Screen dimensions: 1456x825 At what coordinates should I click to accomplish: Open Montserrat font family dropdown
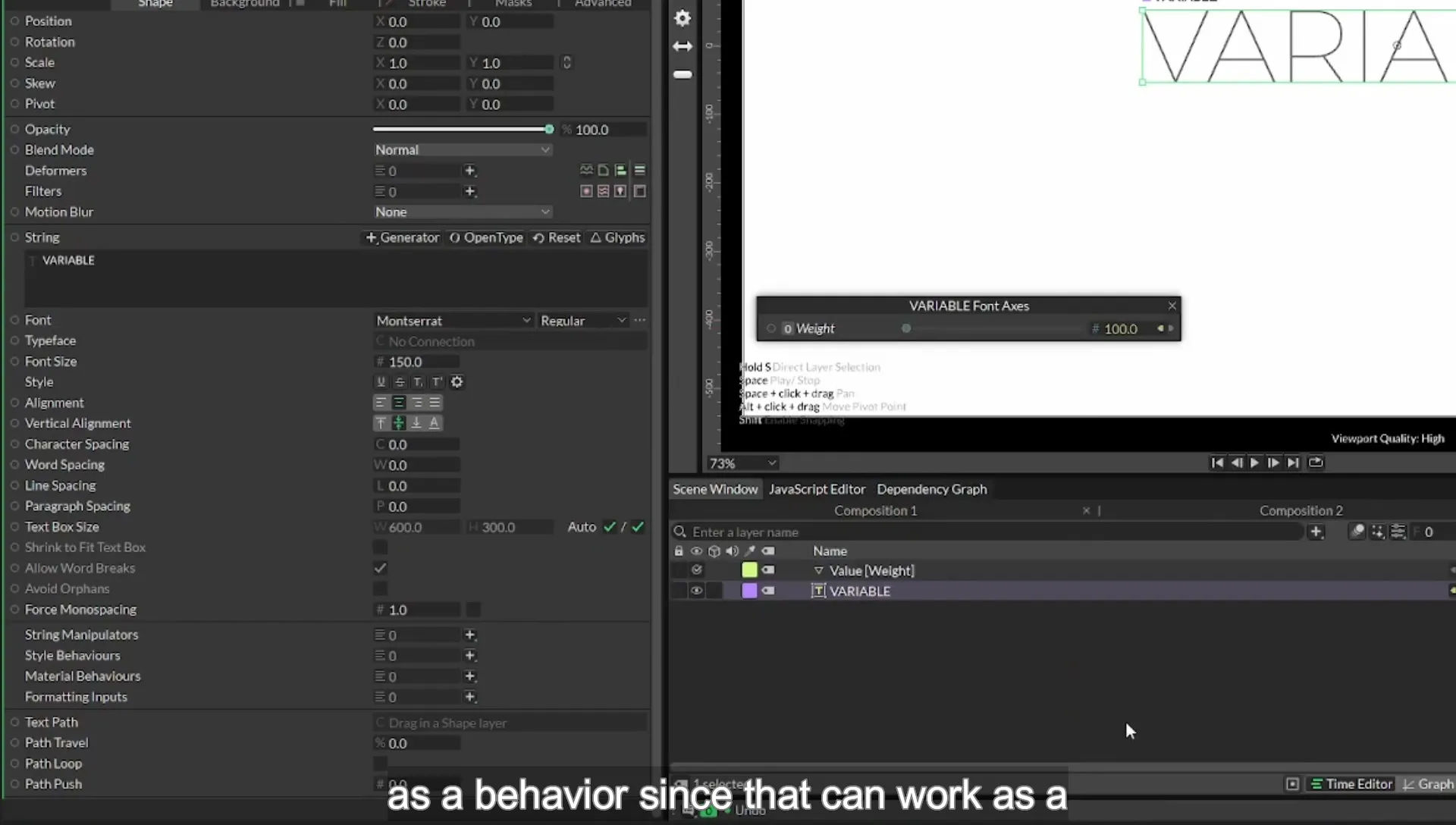click(453, 321)
